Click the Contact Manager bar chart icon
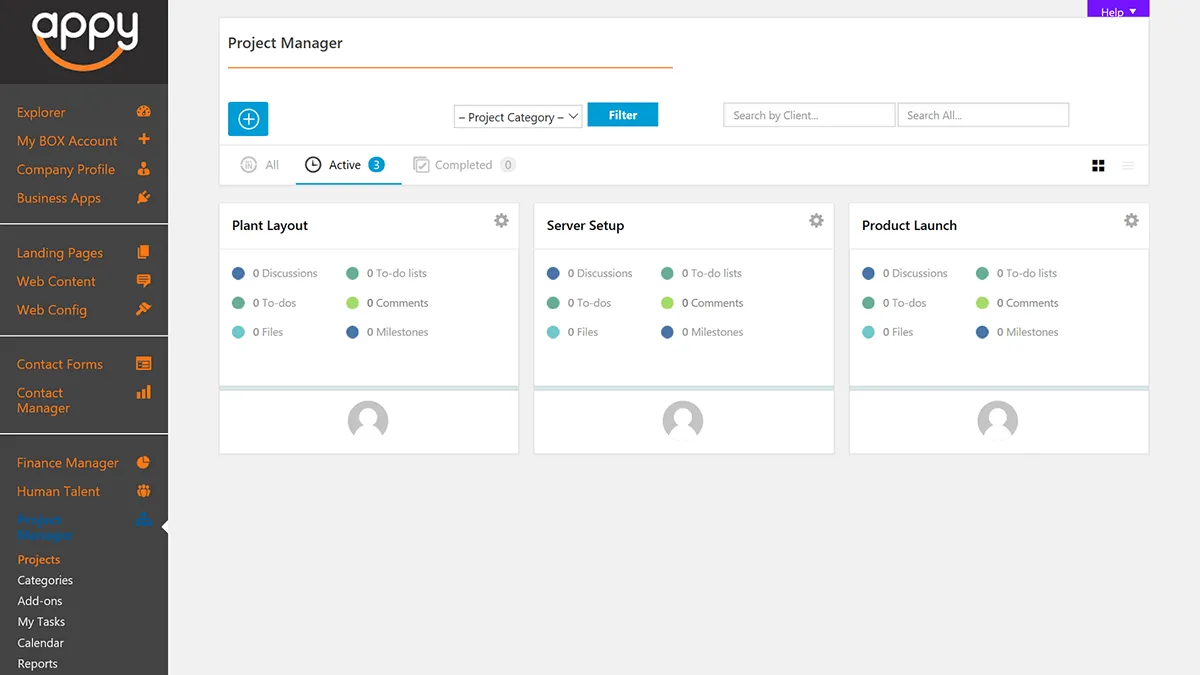Viewport: 1200px width, 675px height. click(x=144, y=393)
